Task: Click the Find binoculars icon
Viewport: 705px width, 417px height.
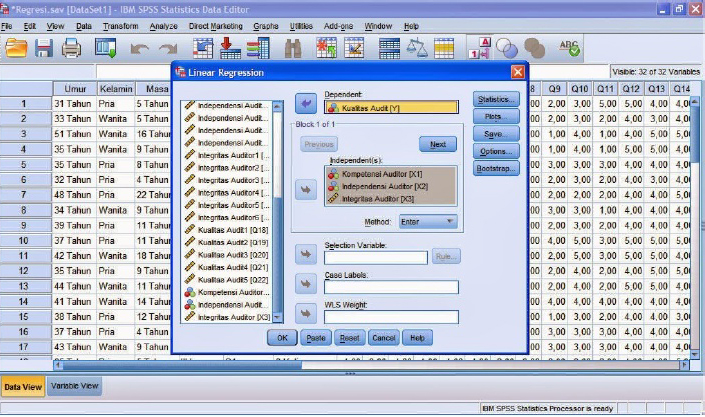Action: 294,47
